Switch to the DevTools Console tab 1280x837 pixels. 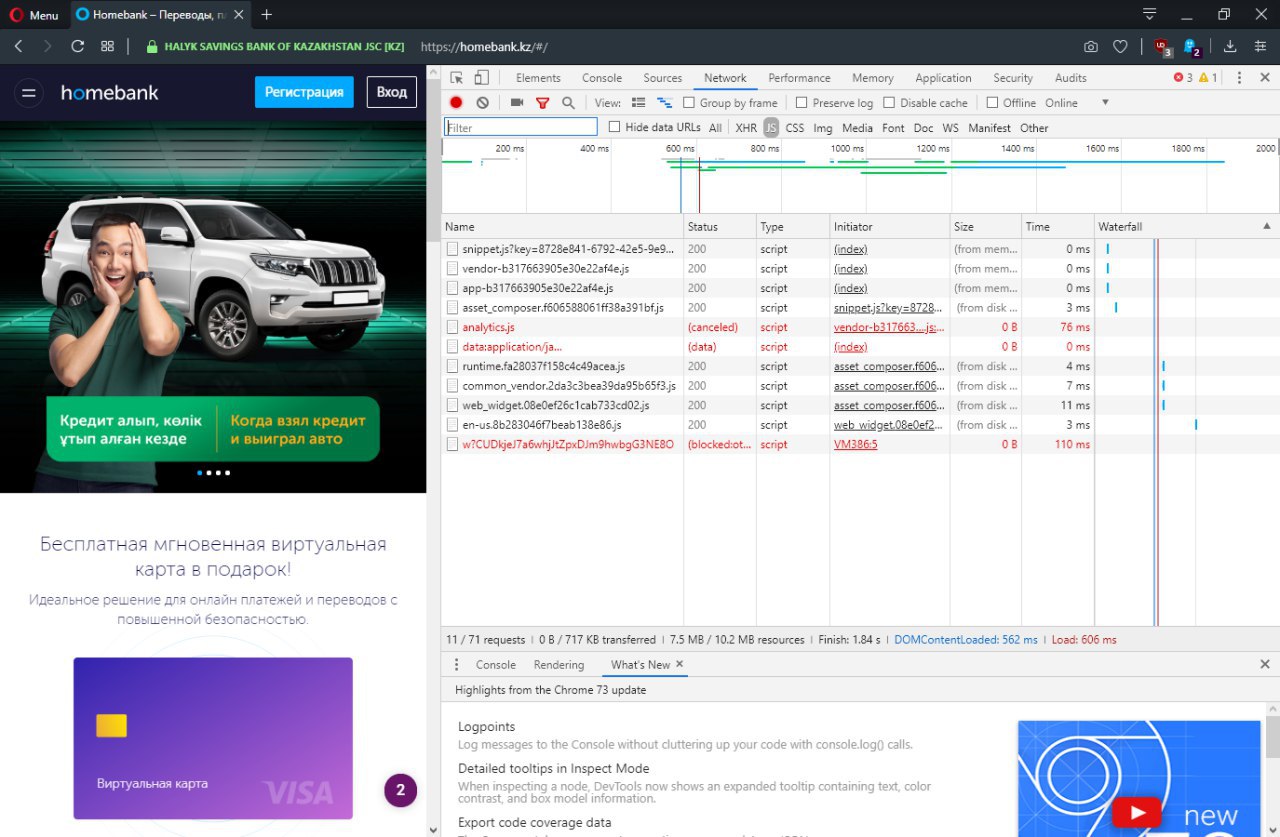(602, 78)
